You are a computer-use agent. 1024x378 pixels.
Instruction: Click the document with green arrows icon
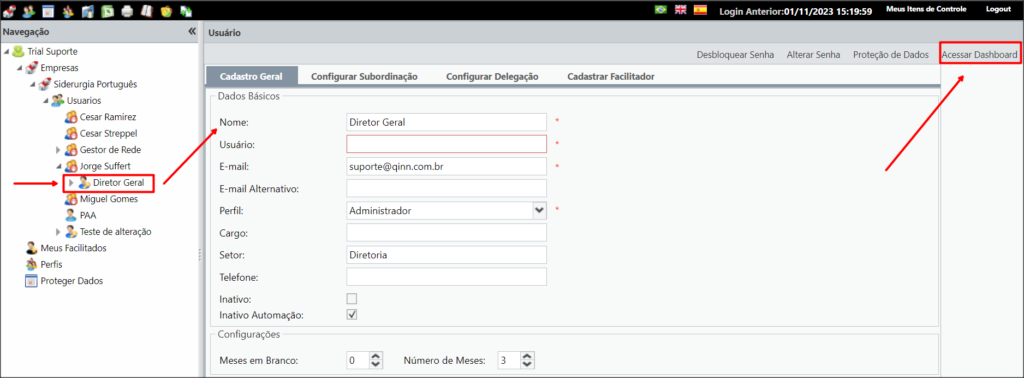point(186,10)
